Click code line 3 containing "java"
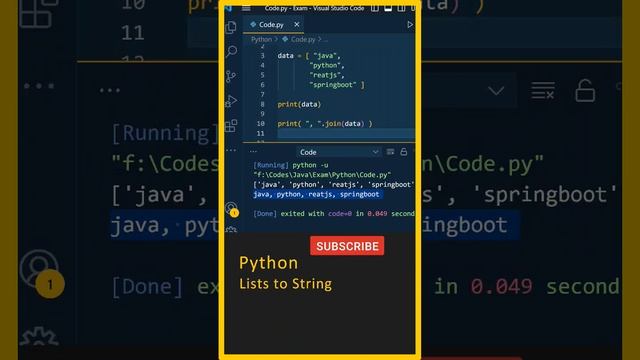This screenshot has height=360, width=640. point(309,56)
